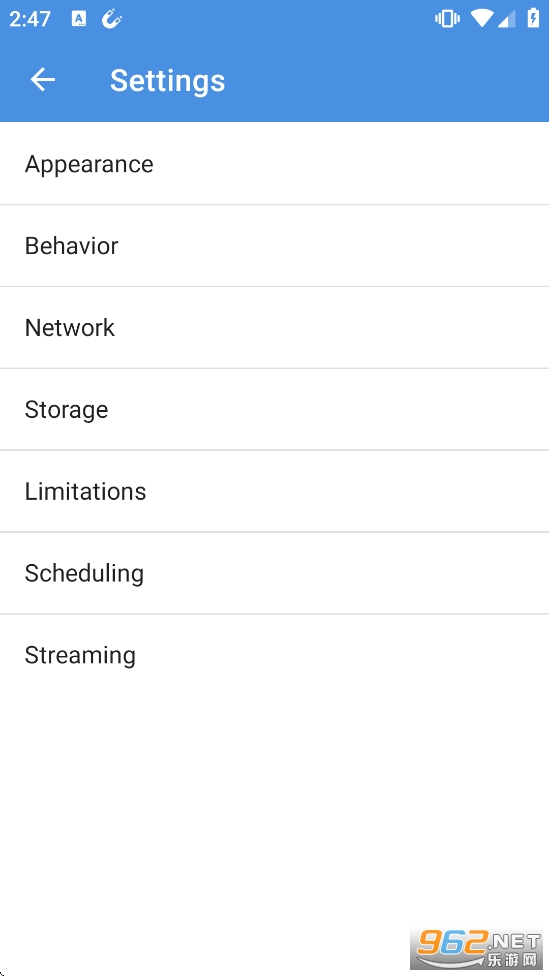Click the keyboard 'A' status bar icon

tap(79, 19)
